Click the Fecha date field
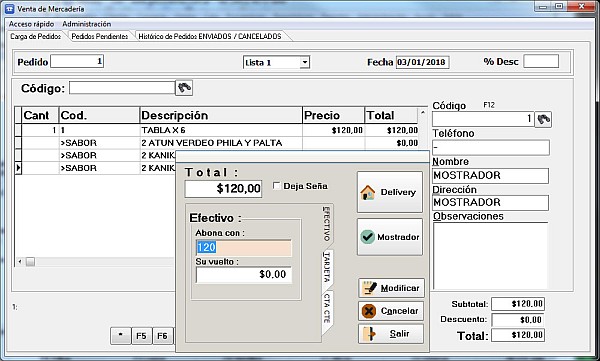Viewport: 600px width, 361px height. coord(422,62)
